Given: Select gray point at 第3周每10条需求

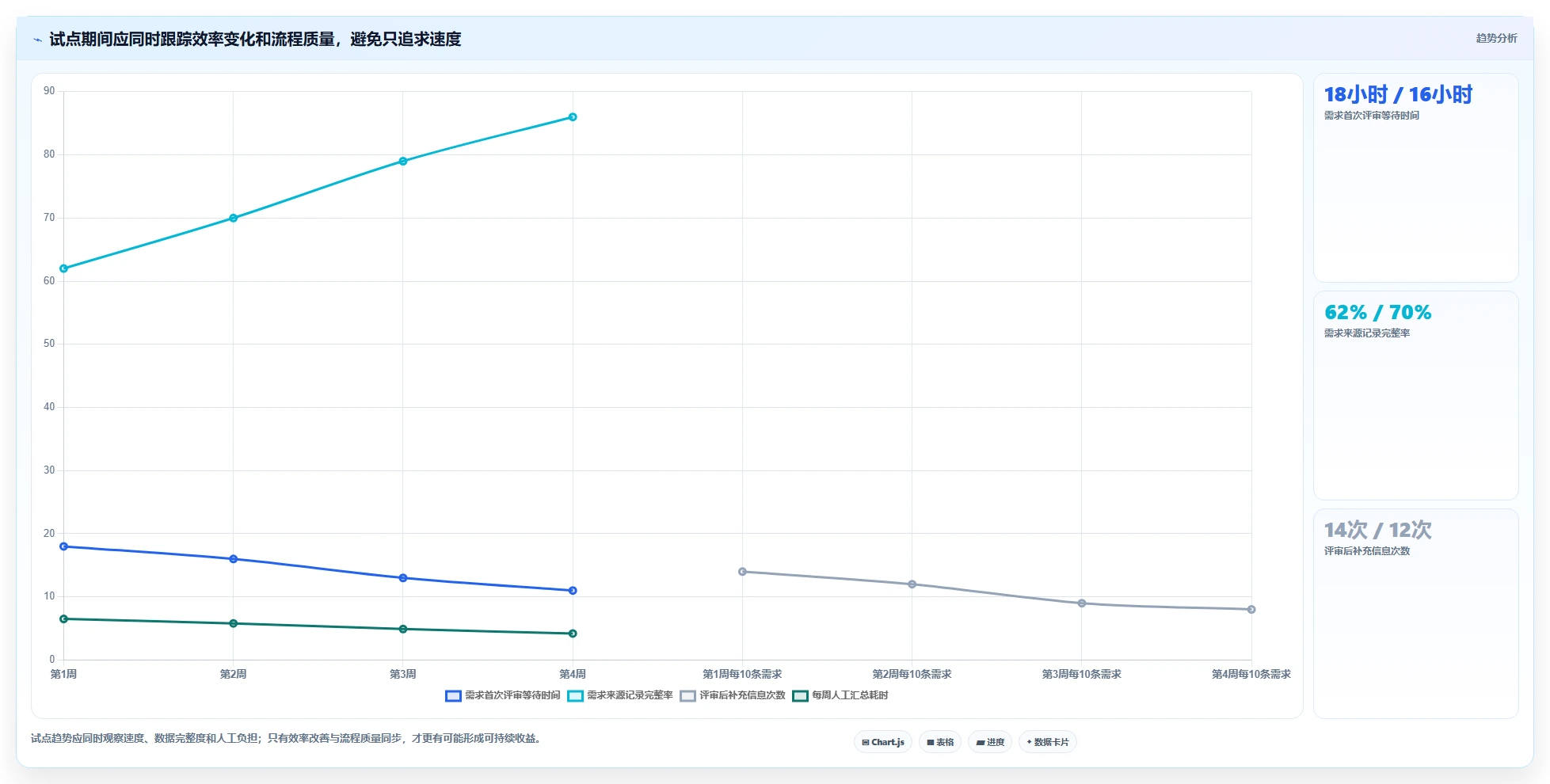Looking at the screenshot, I should click(1082, 603).
